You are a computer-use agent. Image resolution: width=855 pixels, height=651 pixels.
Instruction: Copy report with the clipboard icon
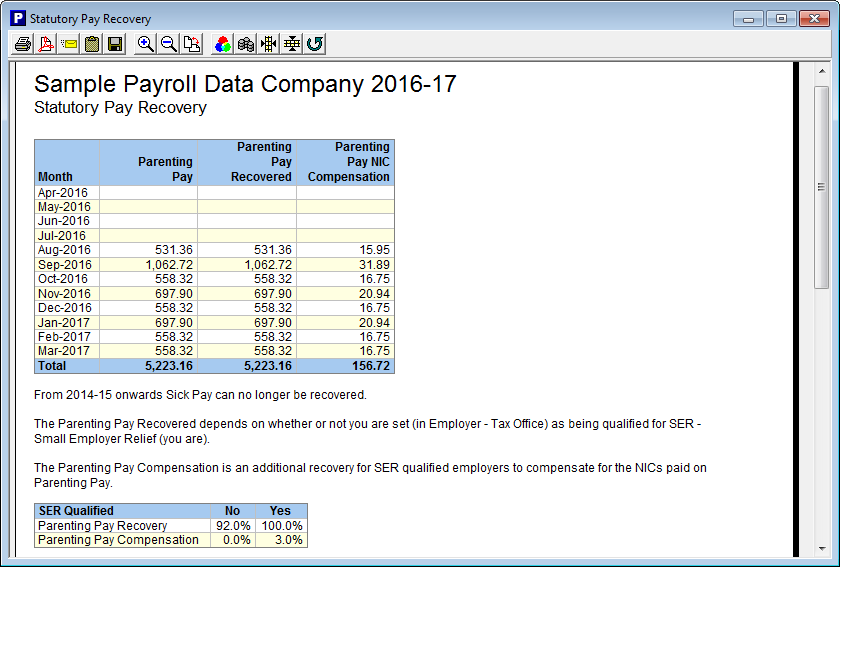point(92,44)
